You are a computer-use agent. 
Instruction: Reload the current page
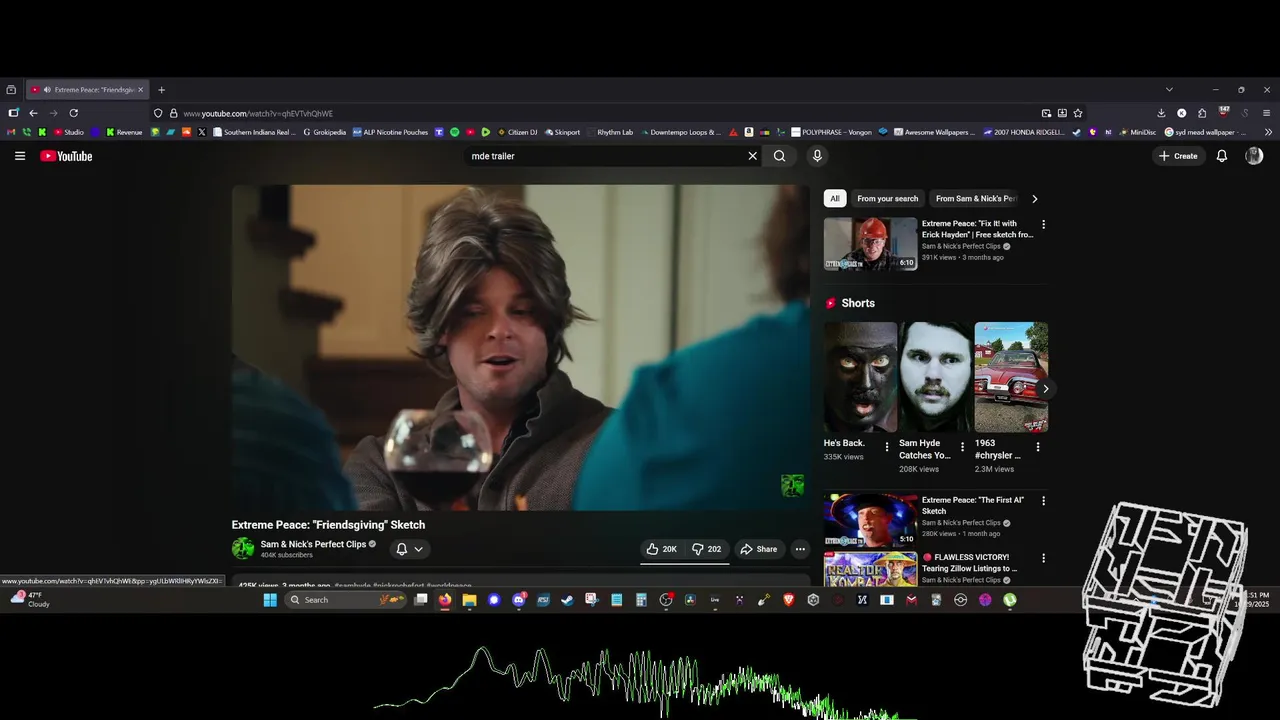pos(73,113)
